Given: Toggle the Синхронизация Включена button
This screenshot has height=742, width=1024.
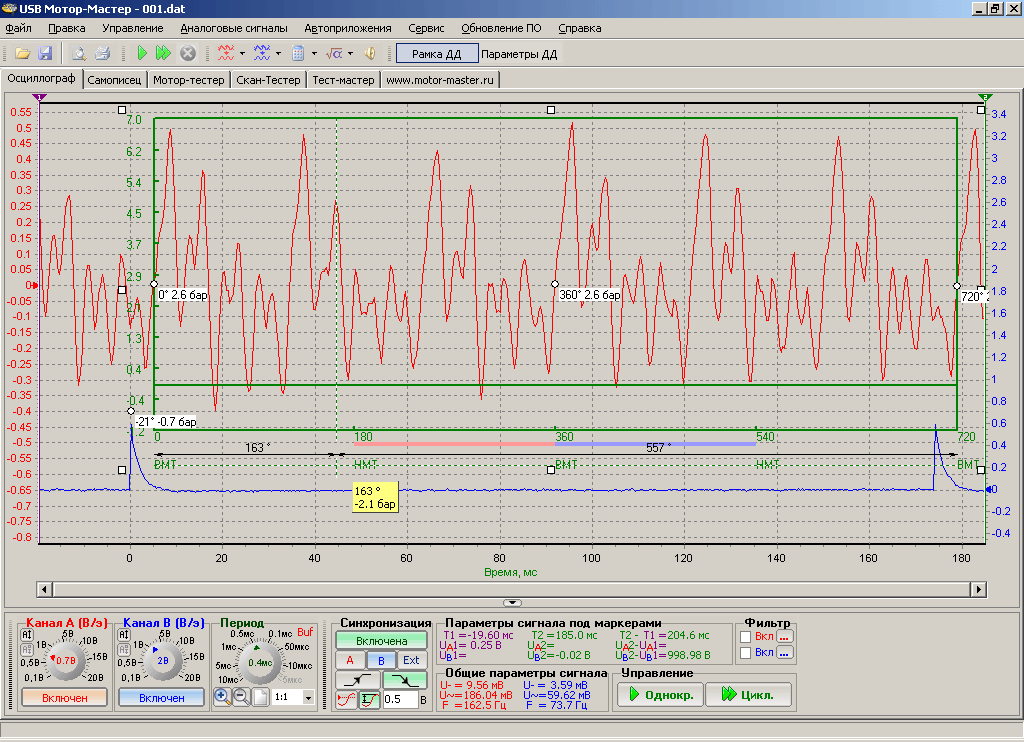Looking at the screenshot, I should (x=381, y=641).
